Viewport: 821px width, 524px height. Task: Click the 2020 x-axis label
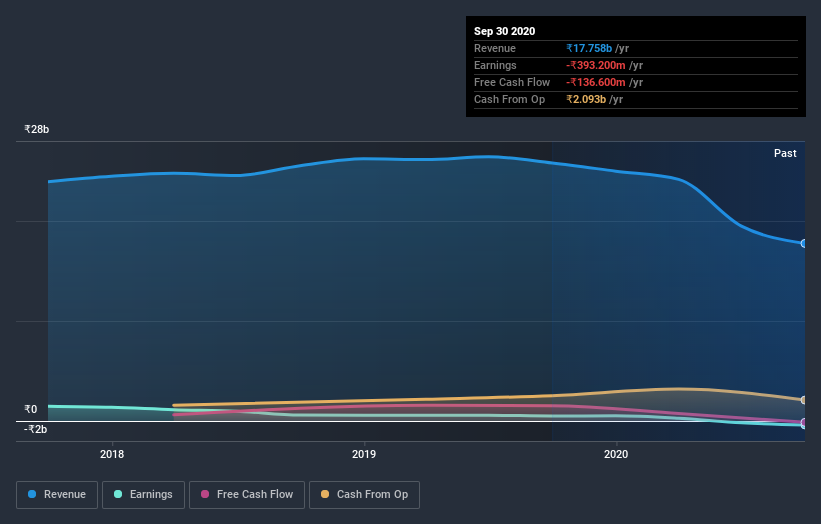pyautogui.click(x=616, y=454)
